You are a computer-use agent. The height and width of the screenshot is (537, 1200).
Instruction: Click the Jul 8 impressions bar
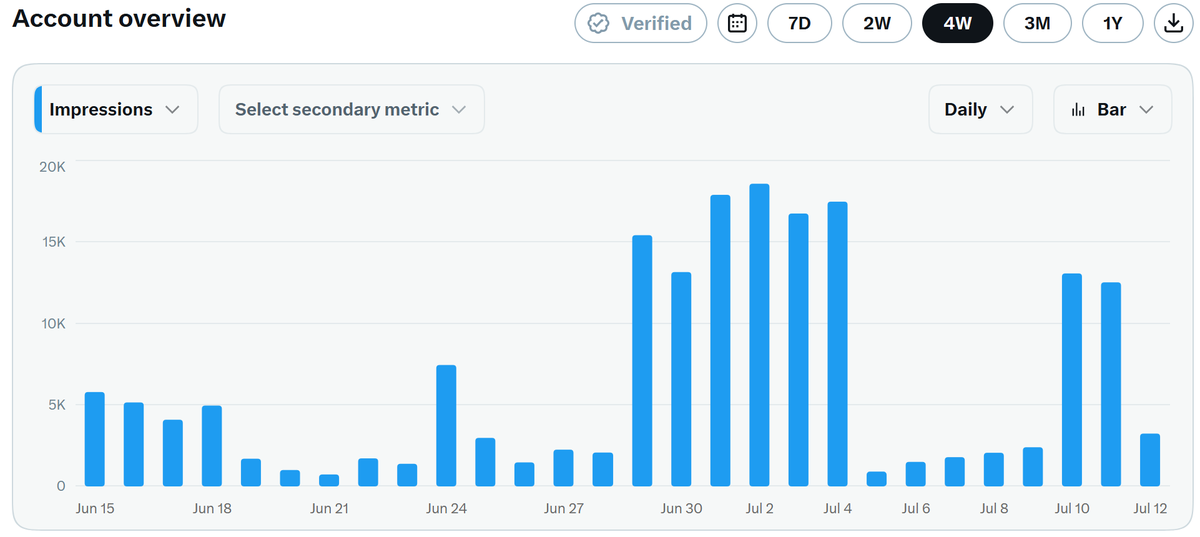tap(994, 470)
